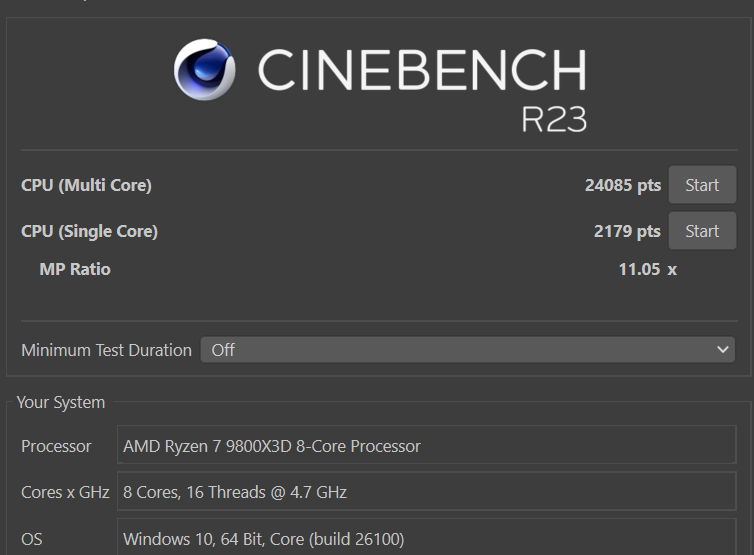Click the Cores x GHz label
Screen dimensions: 754x555
65,492
